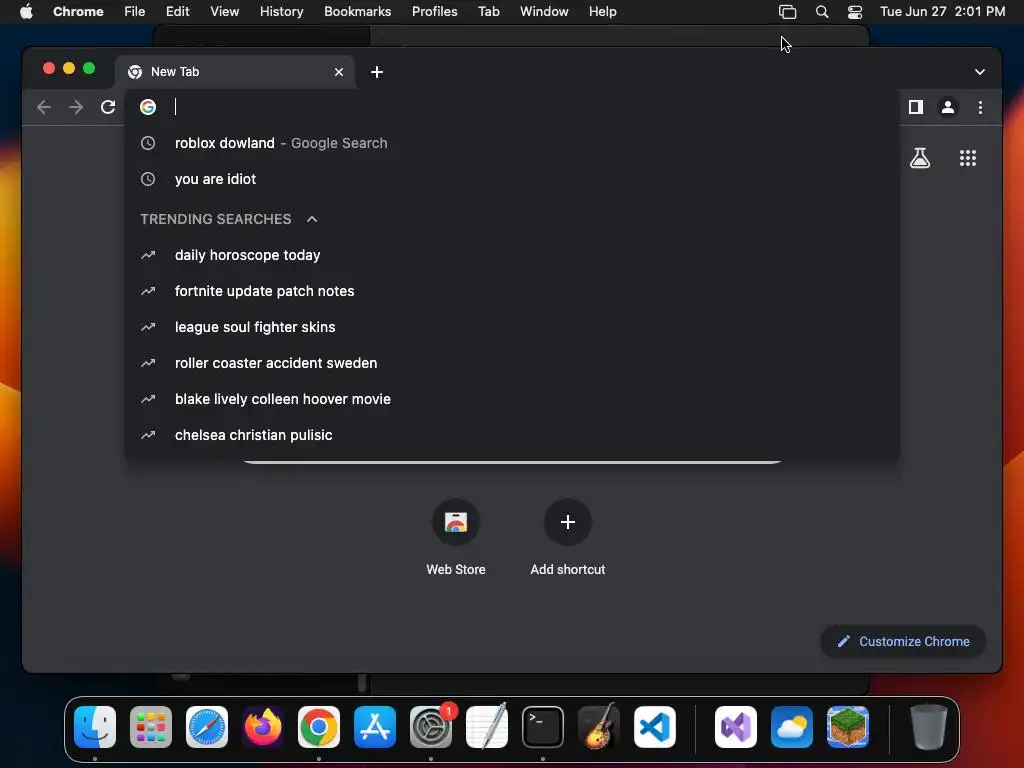This screenshot has width=1024, height=768.
Task: Open Finder from the Dock
Action: coord(95,727)
